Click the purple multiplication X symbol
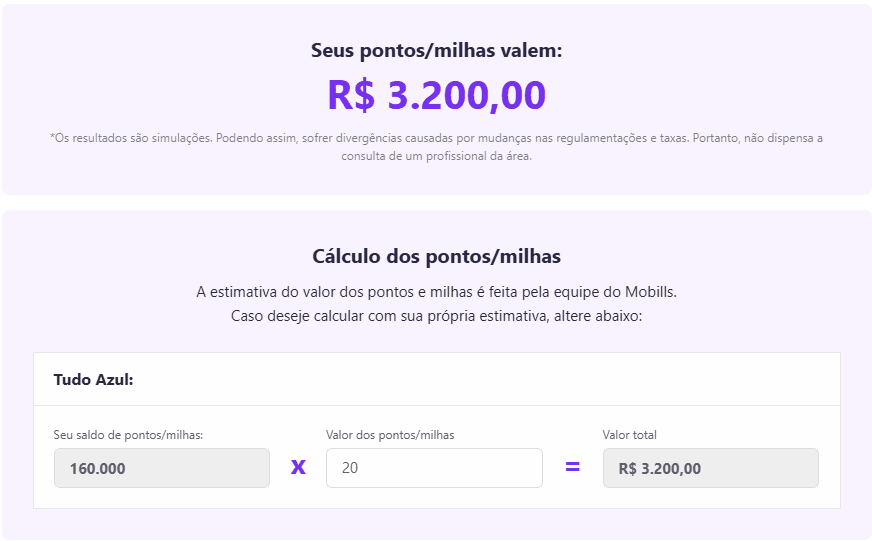 click(x=298, y=467)
